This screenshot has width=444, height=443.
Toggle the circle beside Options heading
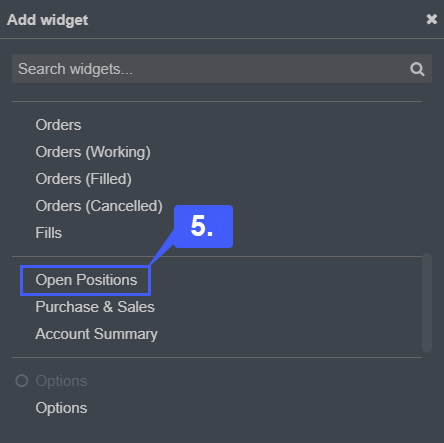[22, 381]
